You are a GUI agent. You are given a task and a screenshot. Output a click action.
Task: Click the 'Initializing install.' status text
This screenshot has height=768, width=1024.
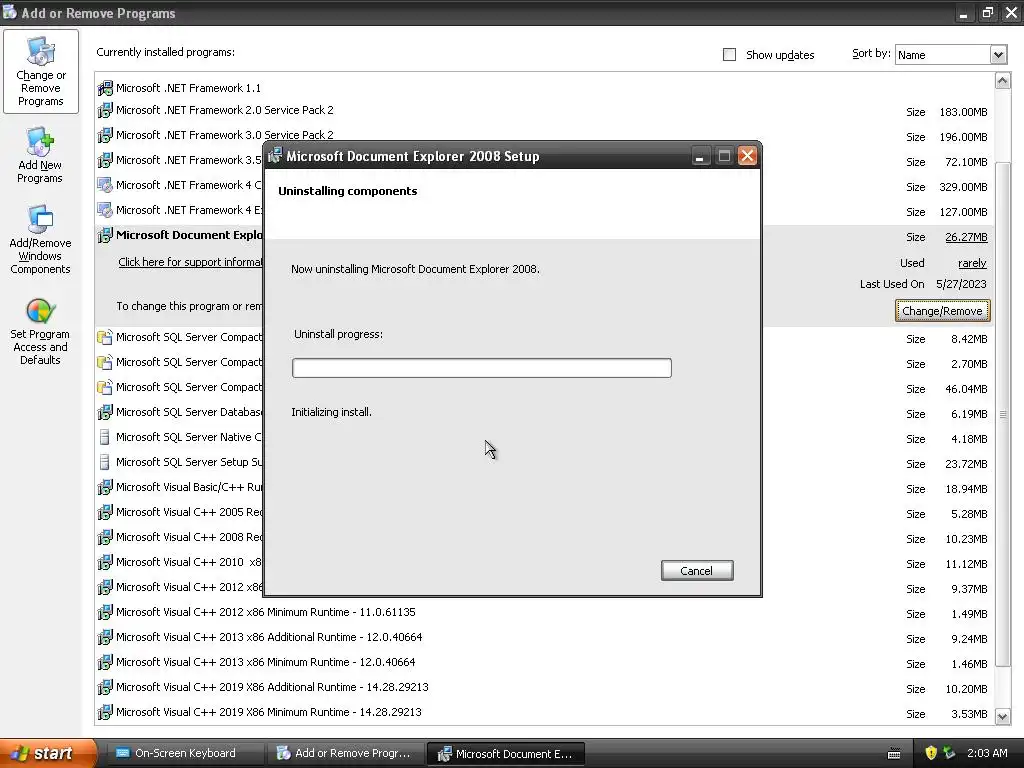click(331, 412)
